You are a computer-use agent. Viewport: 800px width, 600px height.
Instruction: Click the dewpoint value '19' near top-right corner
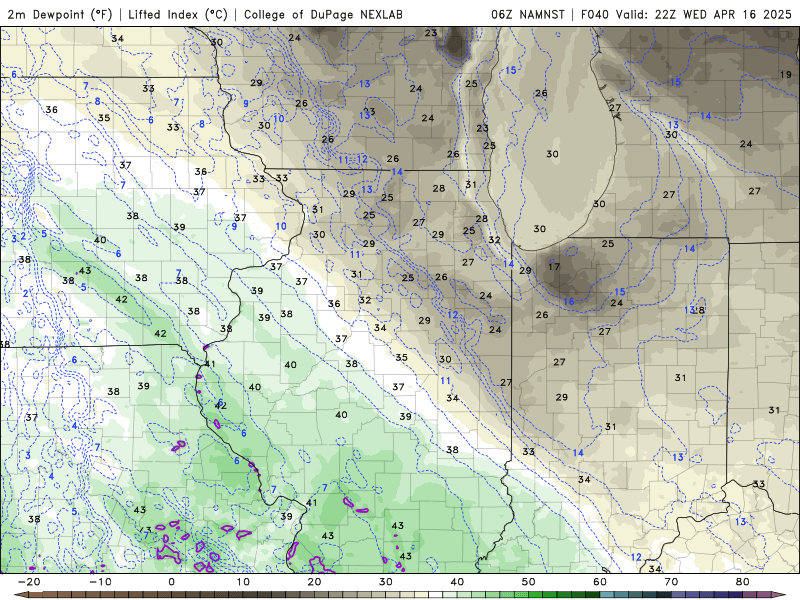coord(786,74)
